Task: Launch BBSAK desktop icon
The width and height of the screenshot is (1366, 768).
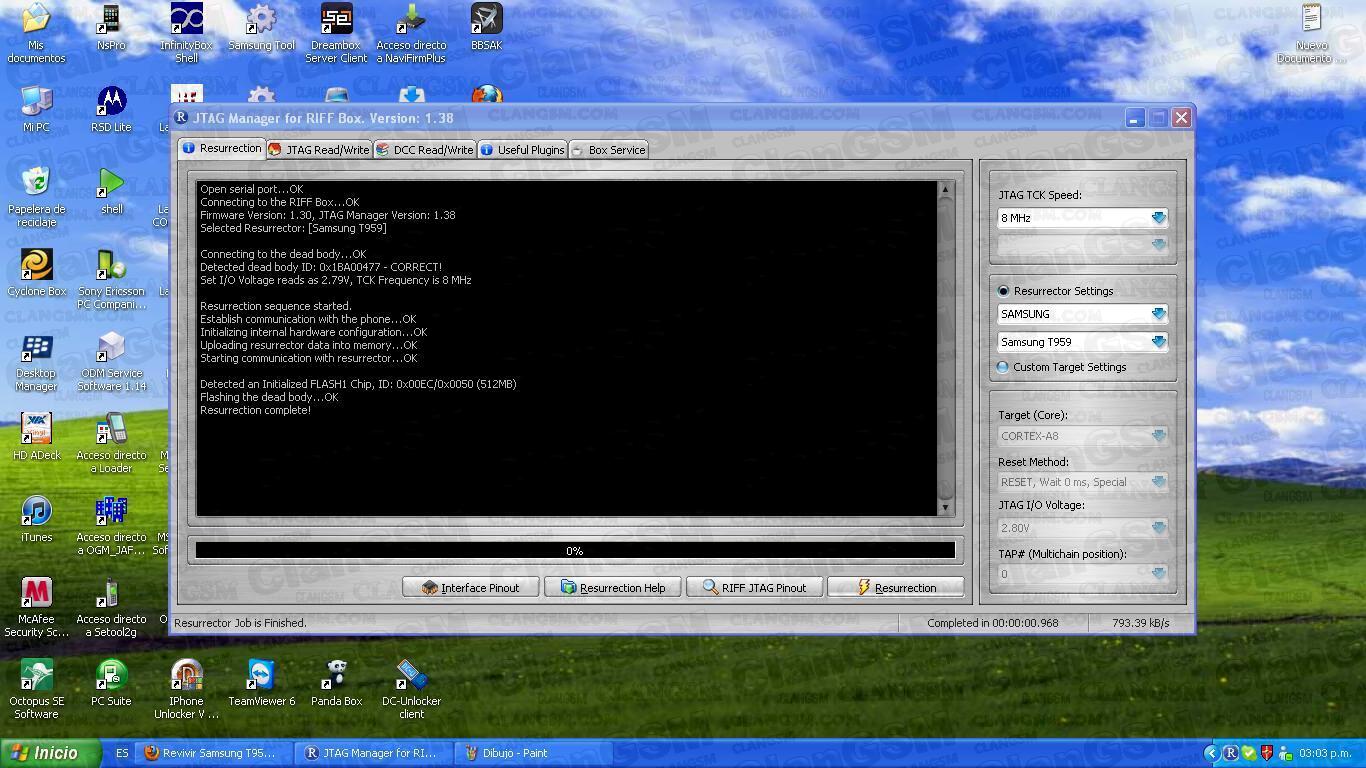Action: point(486,27)
